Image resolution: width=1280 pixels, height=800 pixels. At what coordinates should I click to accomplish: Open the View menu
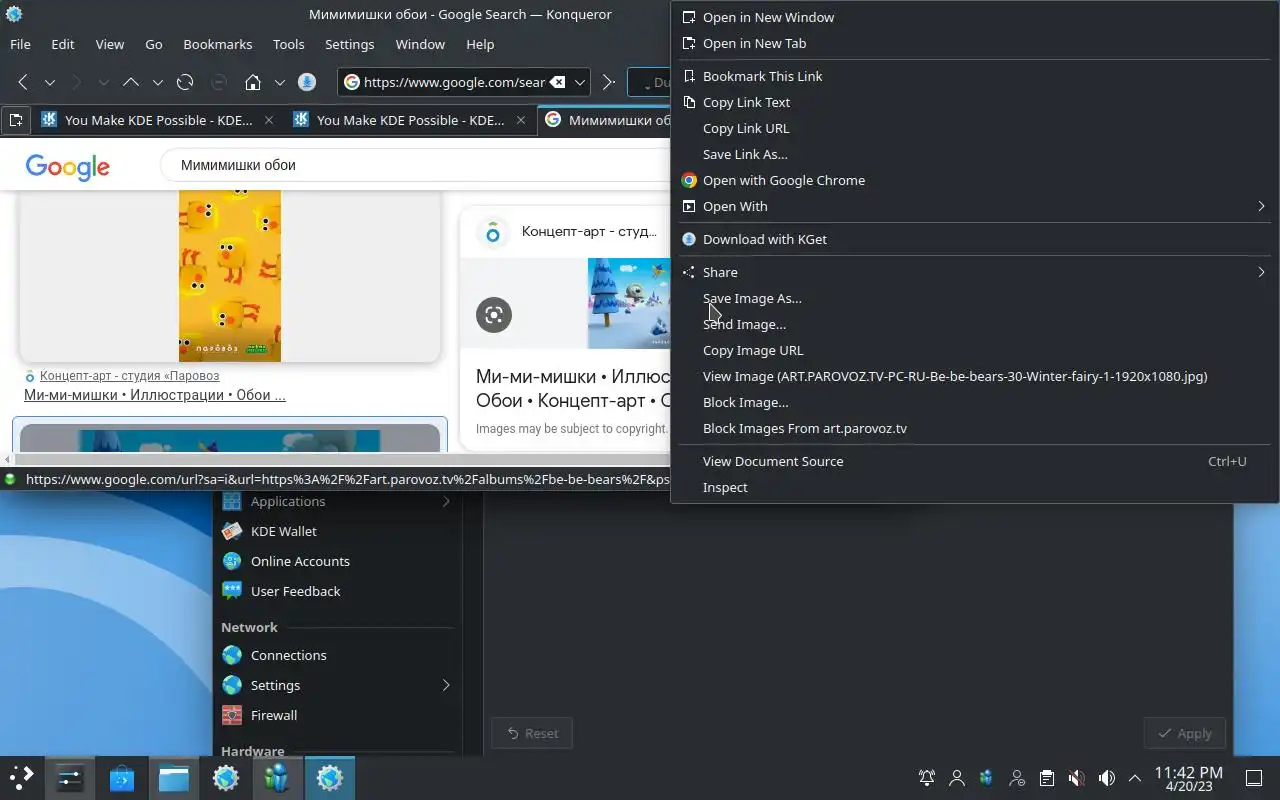[110, 44]
